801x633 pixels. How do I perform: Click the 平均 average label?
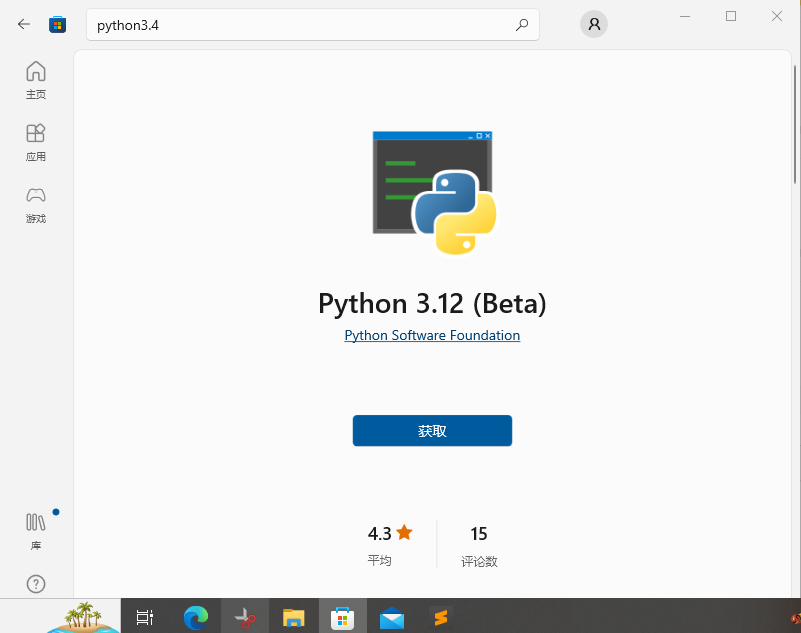(x=379, y=560)
